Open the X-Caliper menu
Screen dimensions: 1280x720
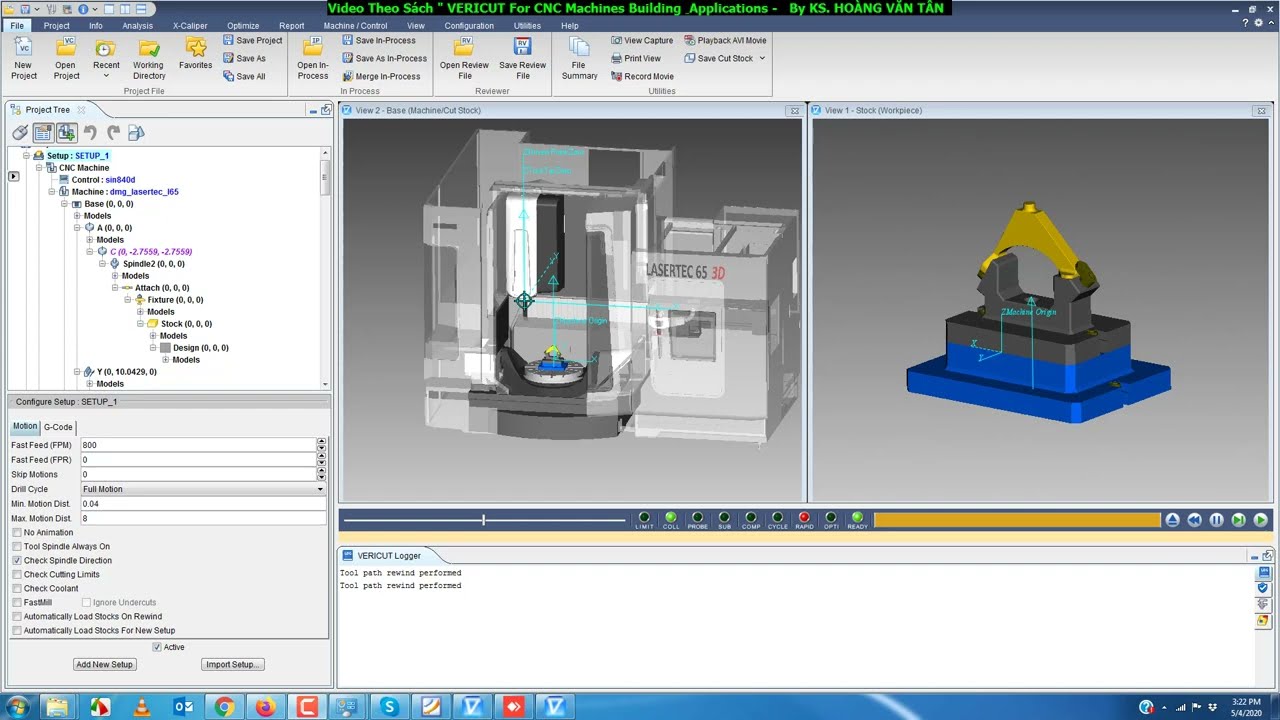pyautogui.click(x=190, y=26)
